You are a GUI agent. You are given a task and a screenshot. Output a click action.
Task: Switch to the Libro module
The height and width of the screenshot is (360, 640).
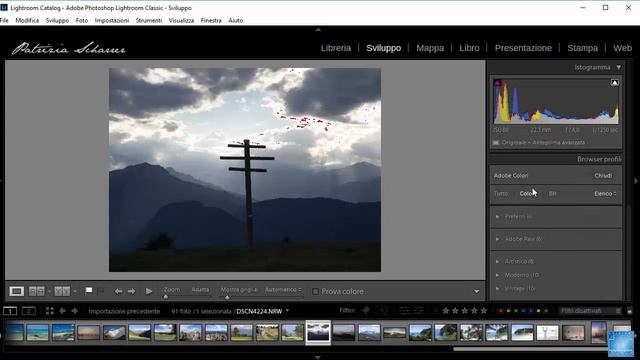click(469, 48)
